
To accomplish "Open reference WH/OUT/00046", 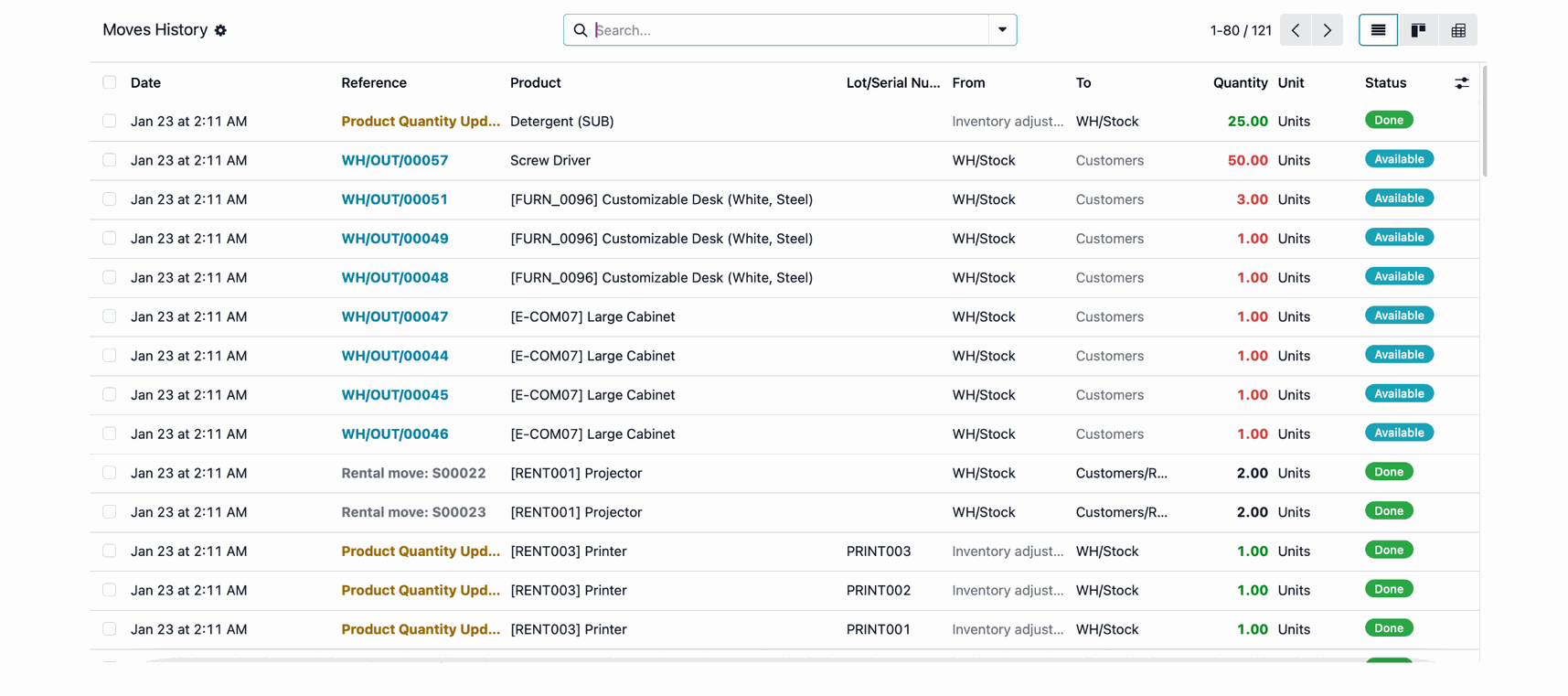I will [394, 434].
